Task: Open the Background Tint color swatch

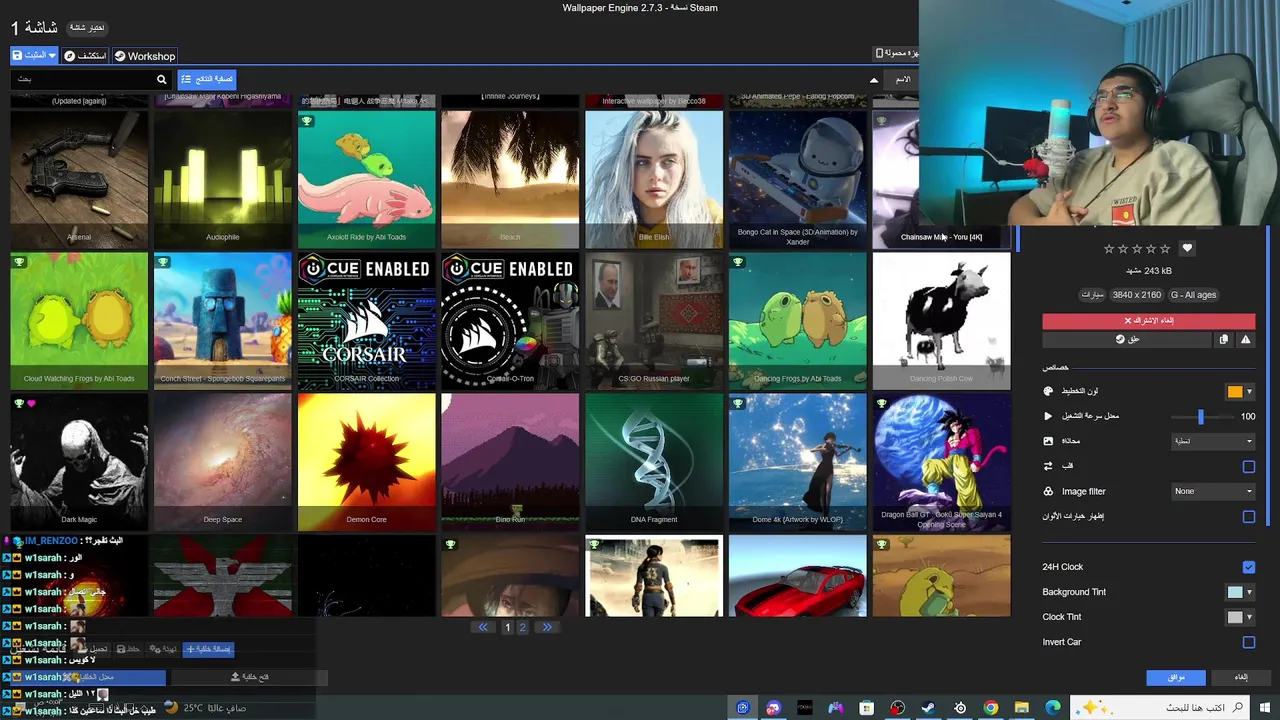Action: pos(1235,592)
